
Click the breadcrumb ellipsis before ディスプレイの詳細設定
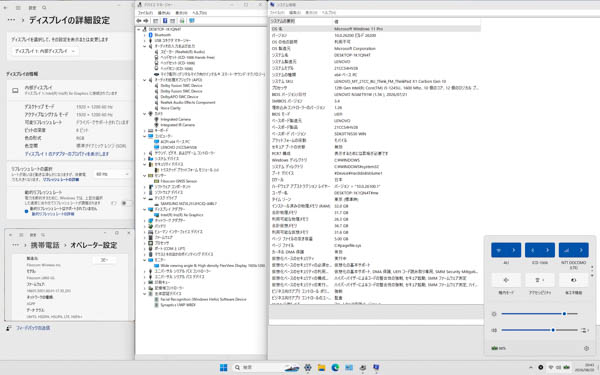point(11,20)
